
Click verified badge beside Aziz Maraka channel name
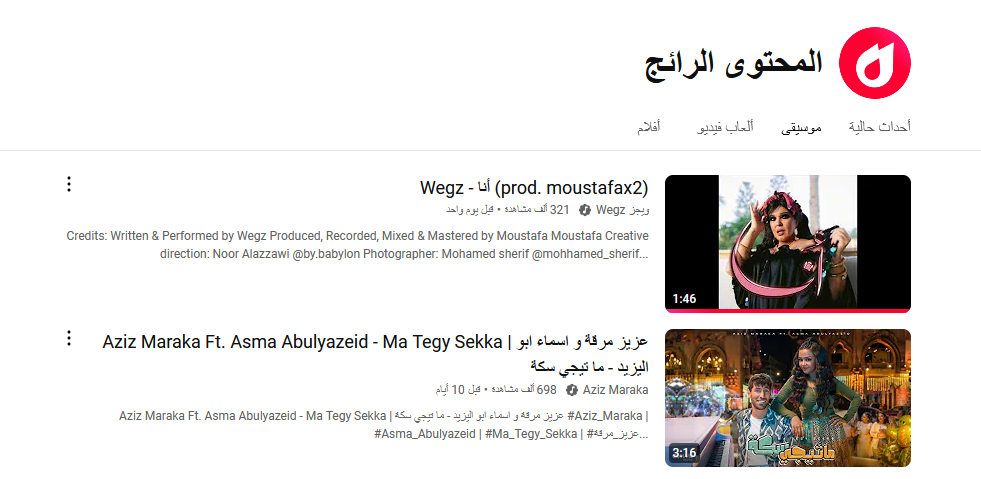(572, 390)
